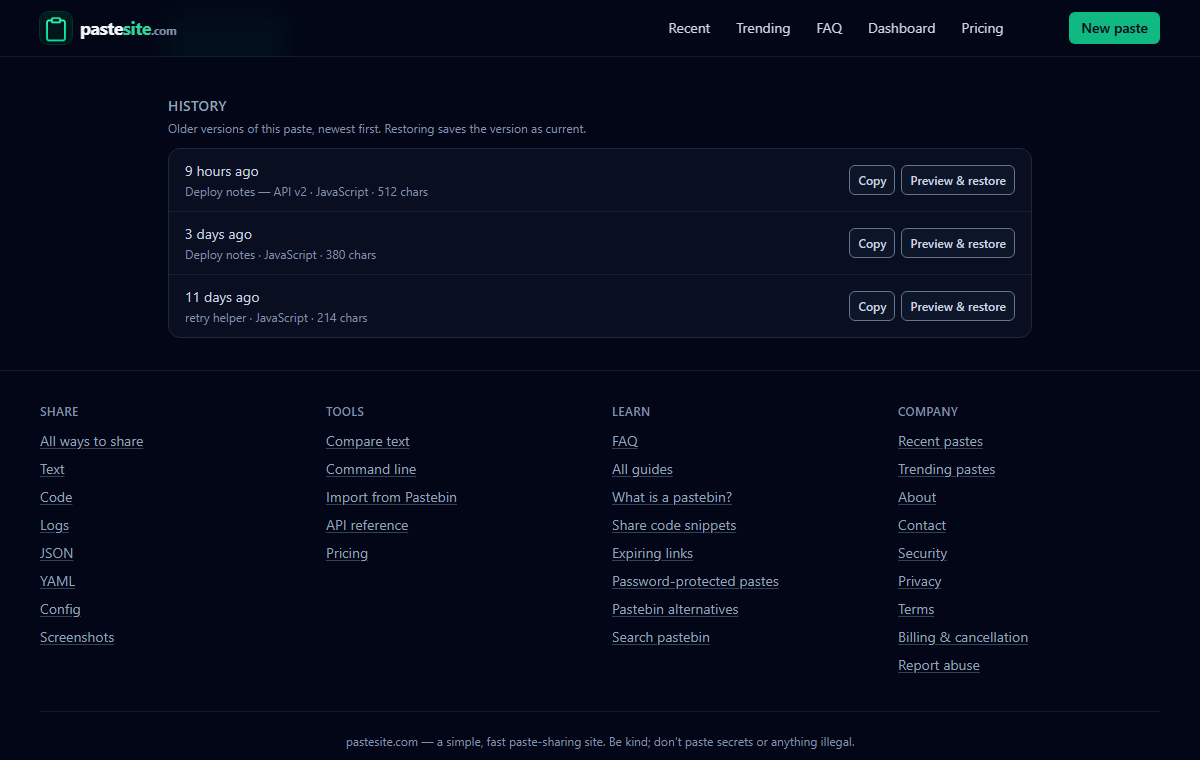The height and width of the screenshot is (760, 1200).
Task: Open the YAML footer link
Action: click(57, 582)
